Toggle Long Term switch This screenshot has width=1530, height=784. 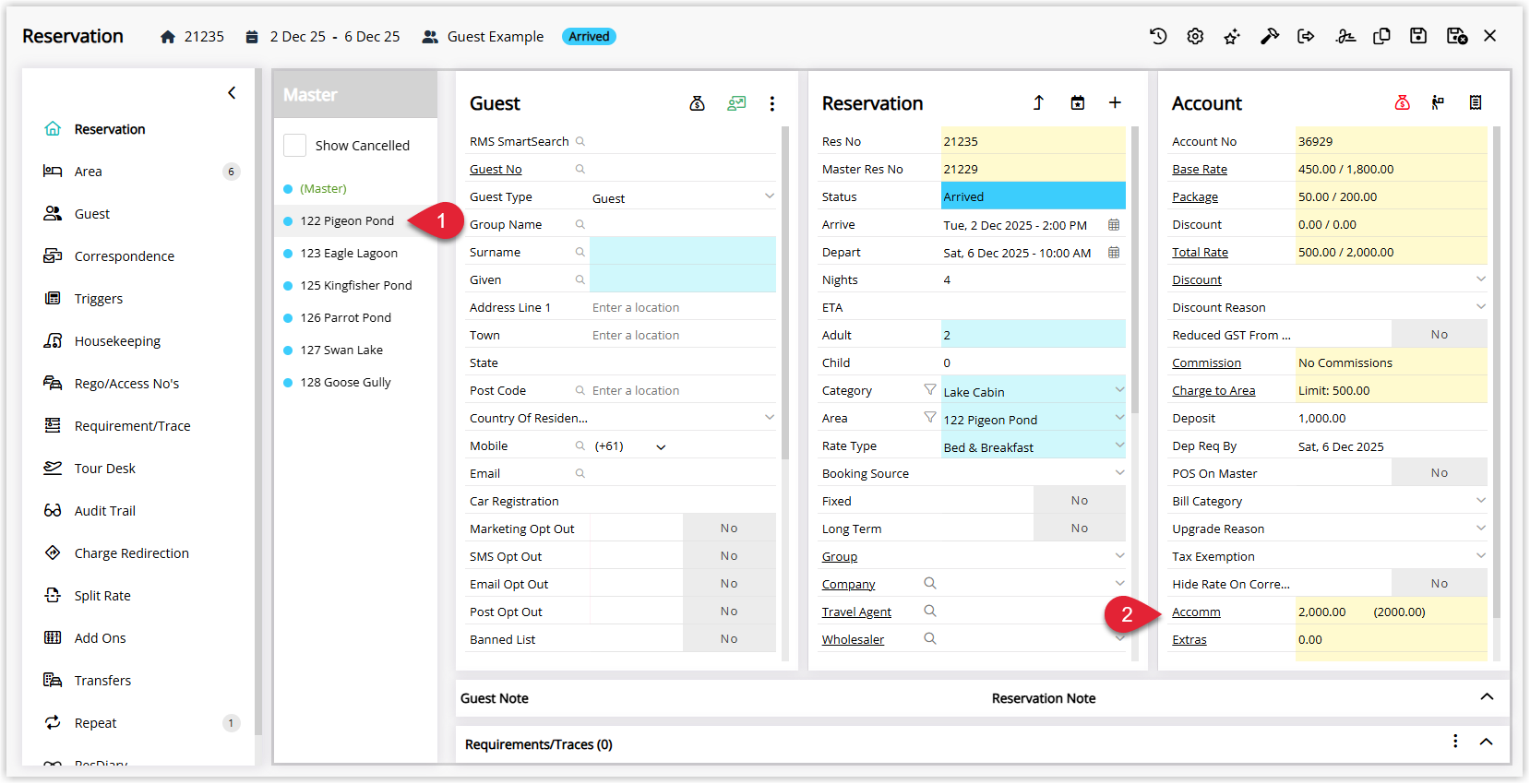click(1080, 529)
